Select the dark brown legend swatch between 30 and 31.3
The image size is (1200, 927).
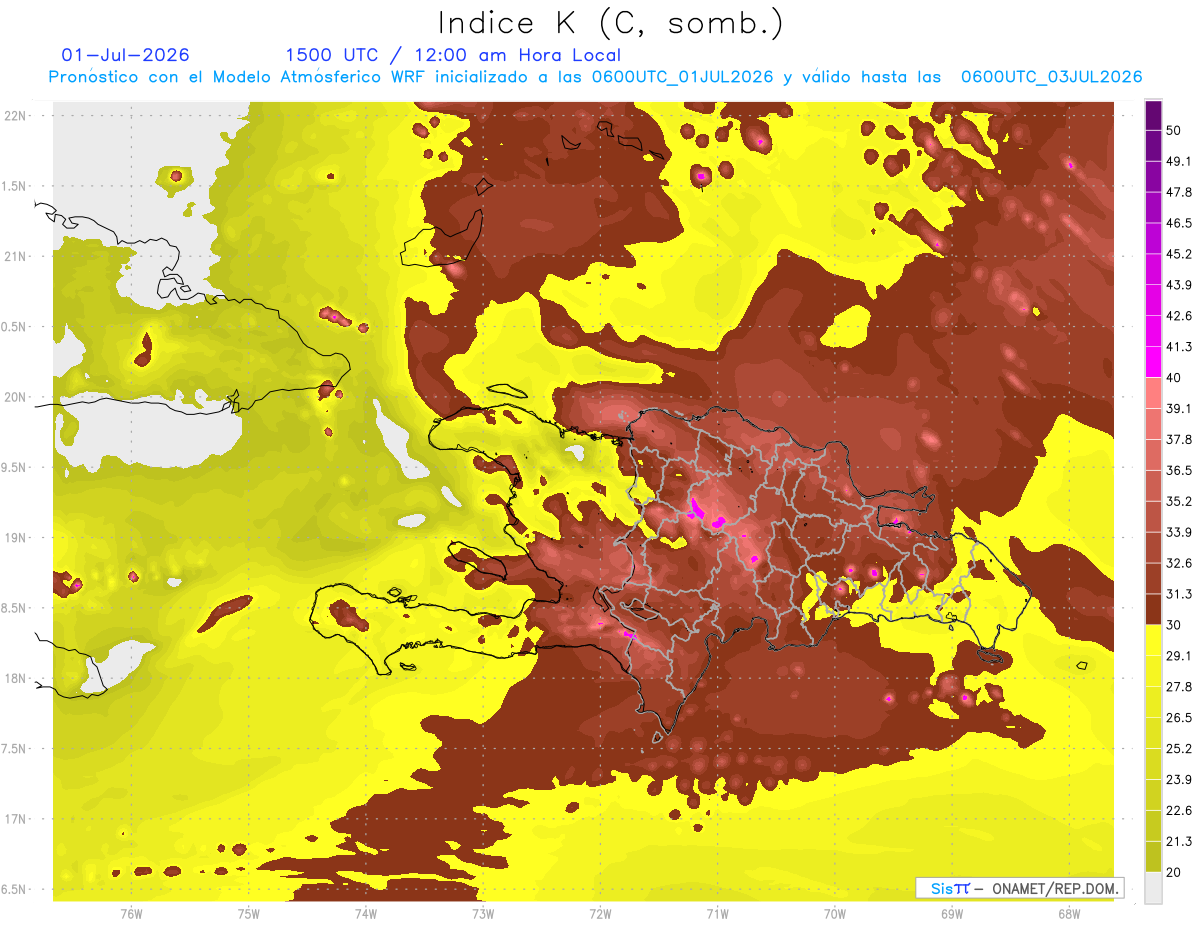(x=1153, y=609)
